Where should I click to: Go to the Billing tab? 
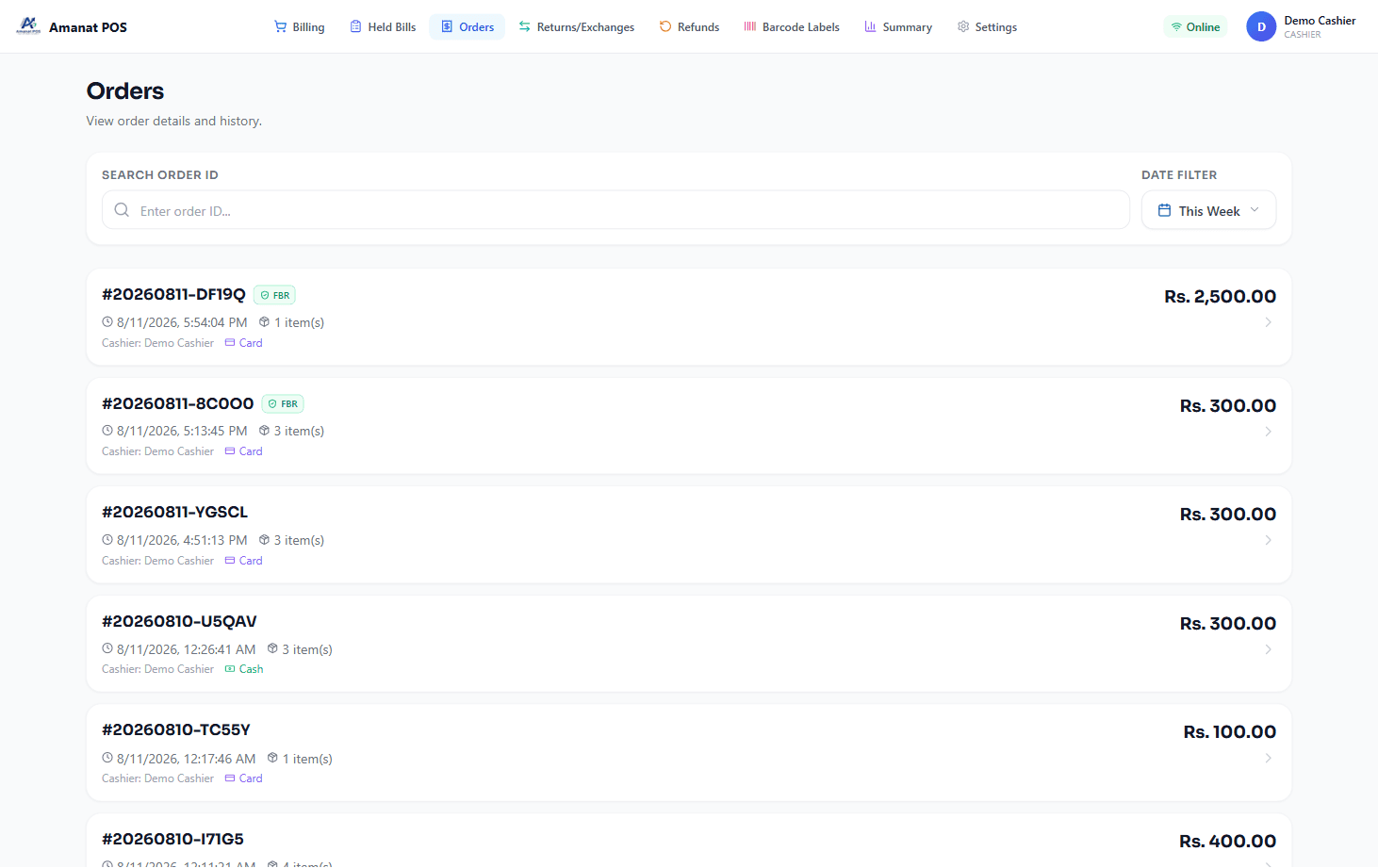299,26
